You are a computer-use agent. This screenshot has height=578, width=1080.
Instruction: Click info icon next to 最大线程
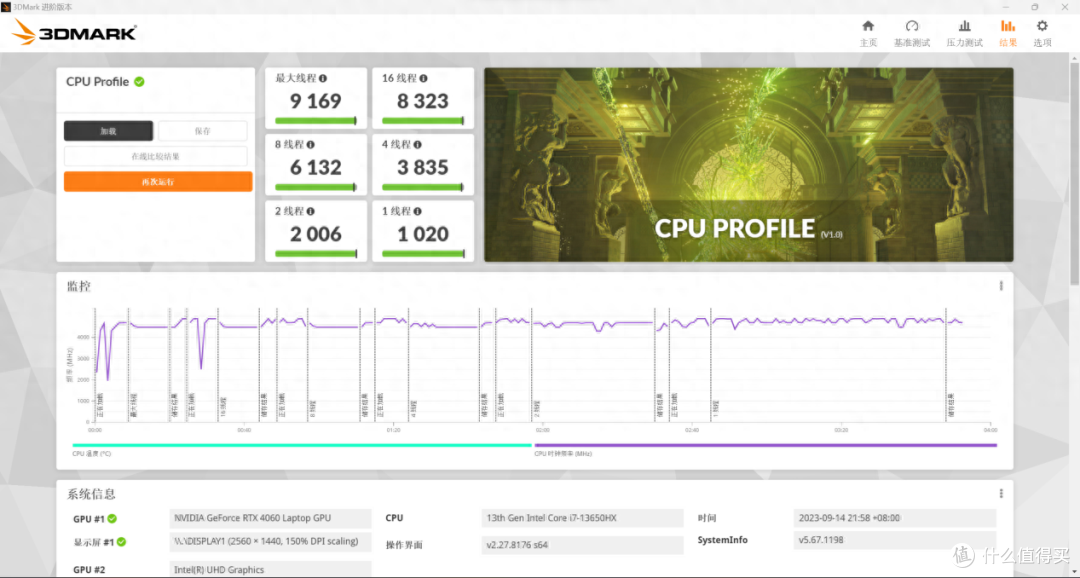click(323, 79)
